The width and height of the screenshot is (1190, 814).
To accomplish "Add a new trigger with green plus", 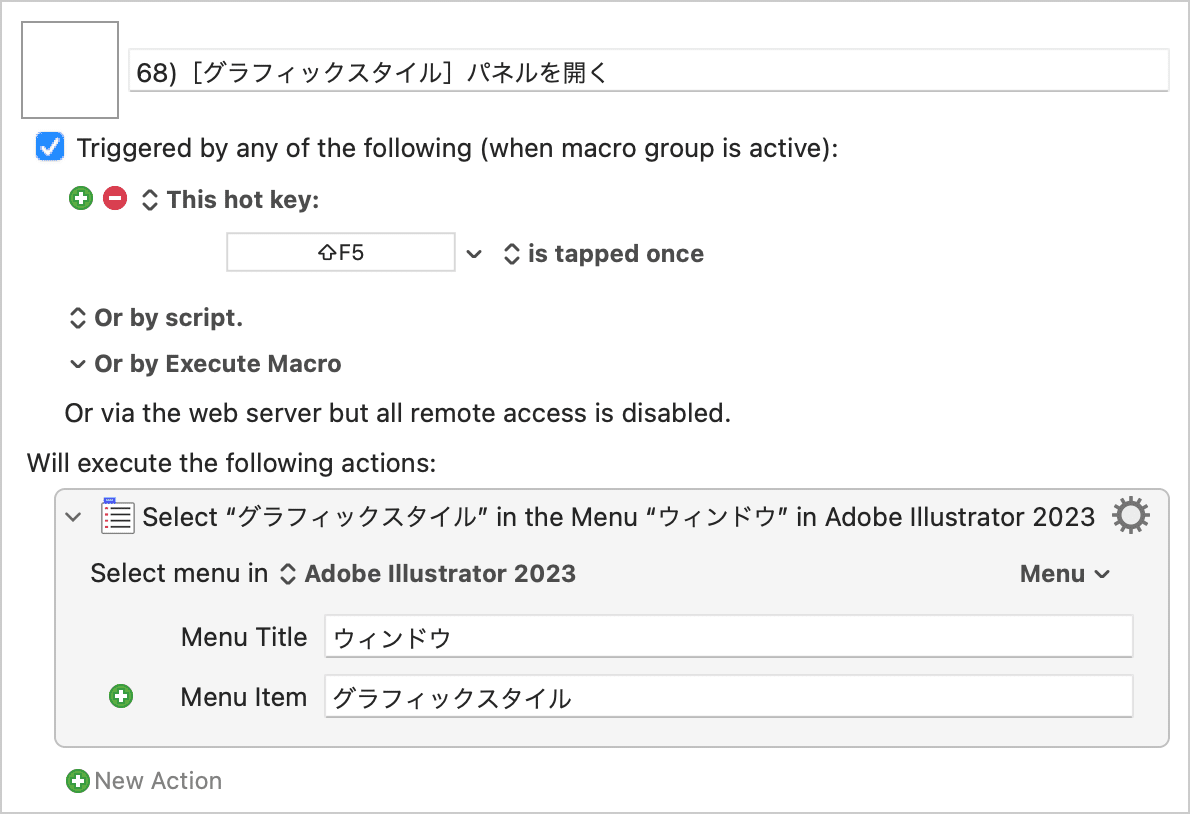I will pos(80,199).
